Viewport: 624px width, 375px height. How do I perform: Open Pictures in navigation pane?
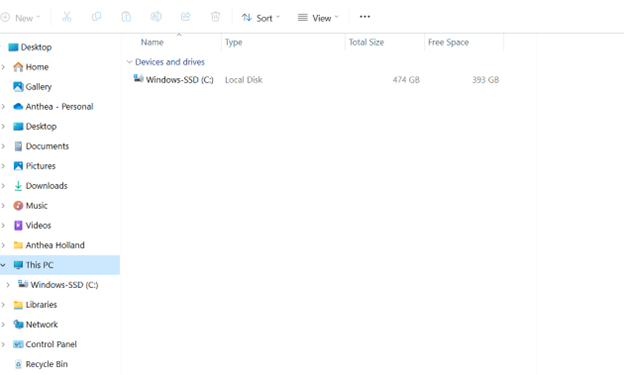tap(41, 166)
